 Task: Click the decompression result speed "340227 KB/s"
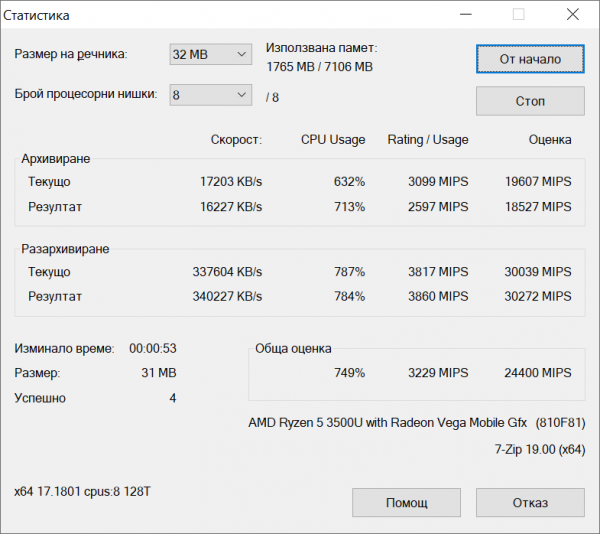click(x=227, y=296)
